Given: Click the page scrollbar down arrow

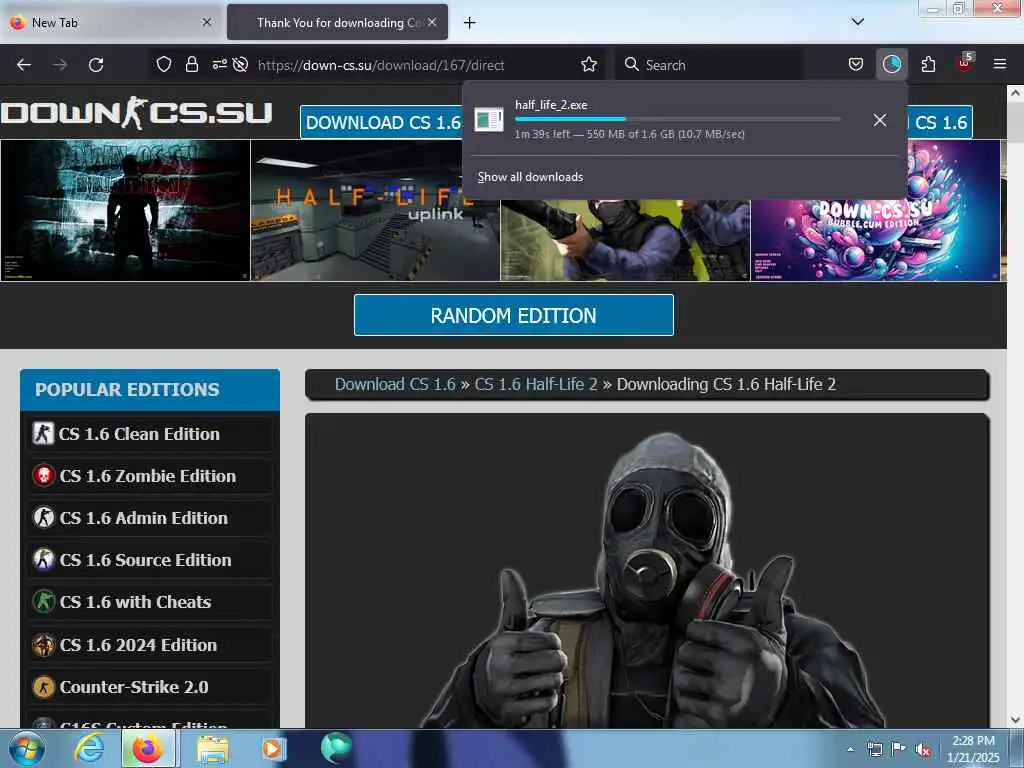Looking at the screenshot, I should coord(1015,720).
